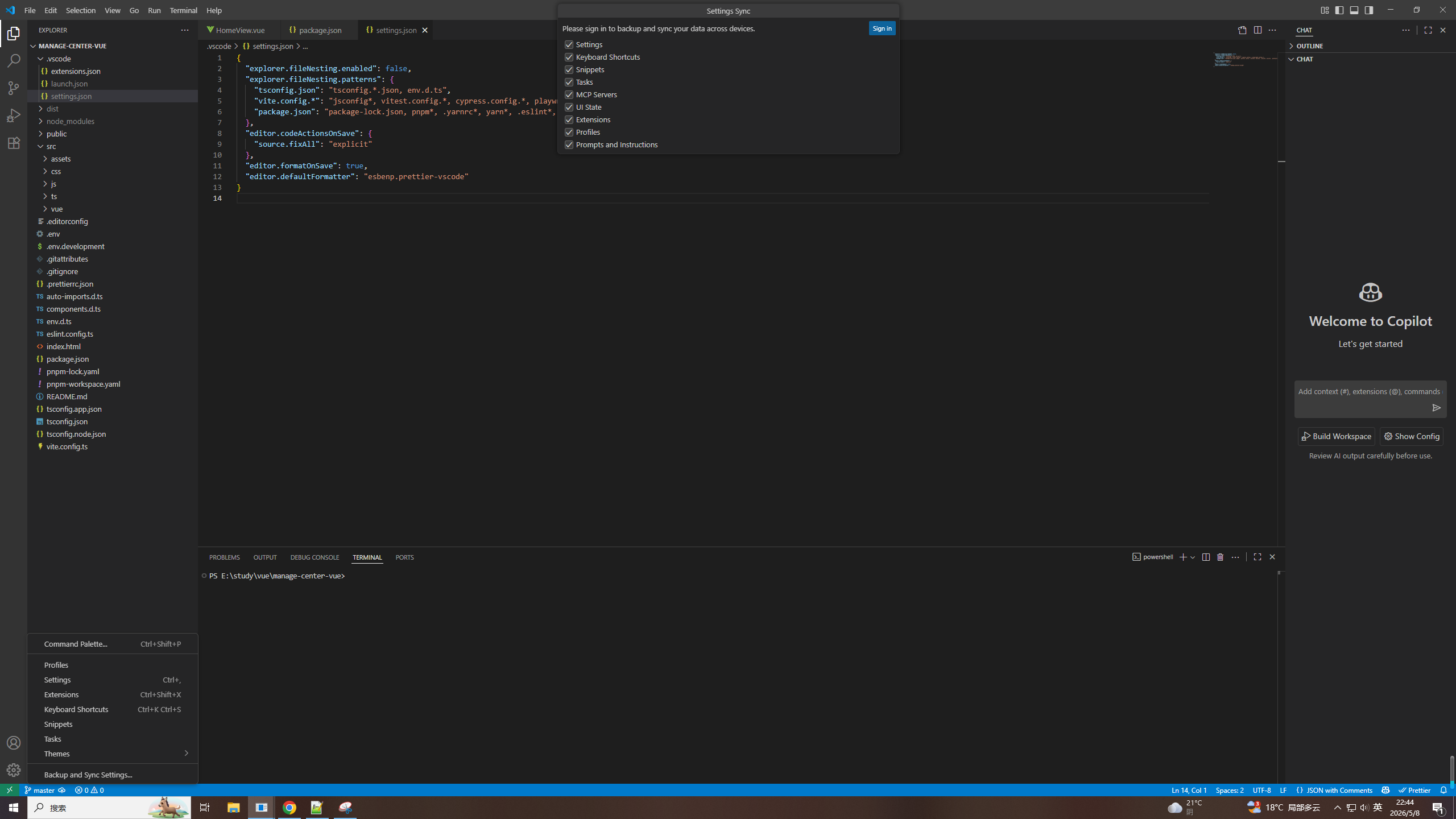This screenshot has height=819, width=1456.
Task: Uncheck UI State sync checkbox
Action: tap(569, 107)
